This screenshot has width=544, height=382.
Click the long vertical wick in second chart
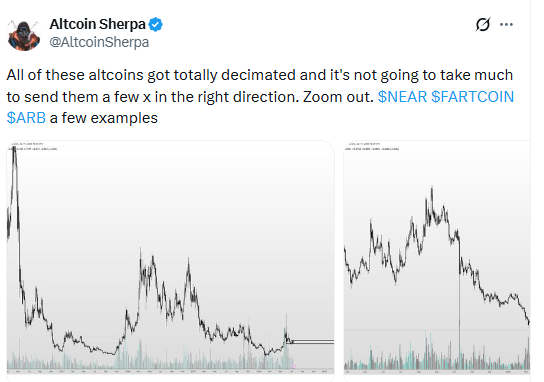(460, 302)
